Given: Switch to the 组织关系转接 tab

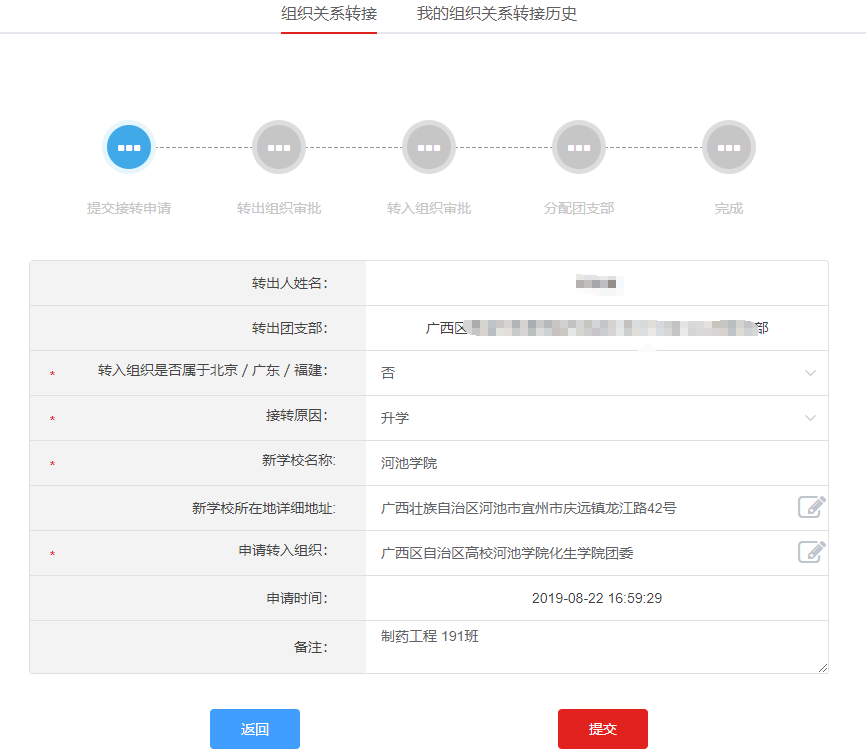Looking at the screenshot, I should (329, 14).
